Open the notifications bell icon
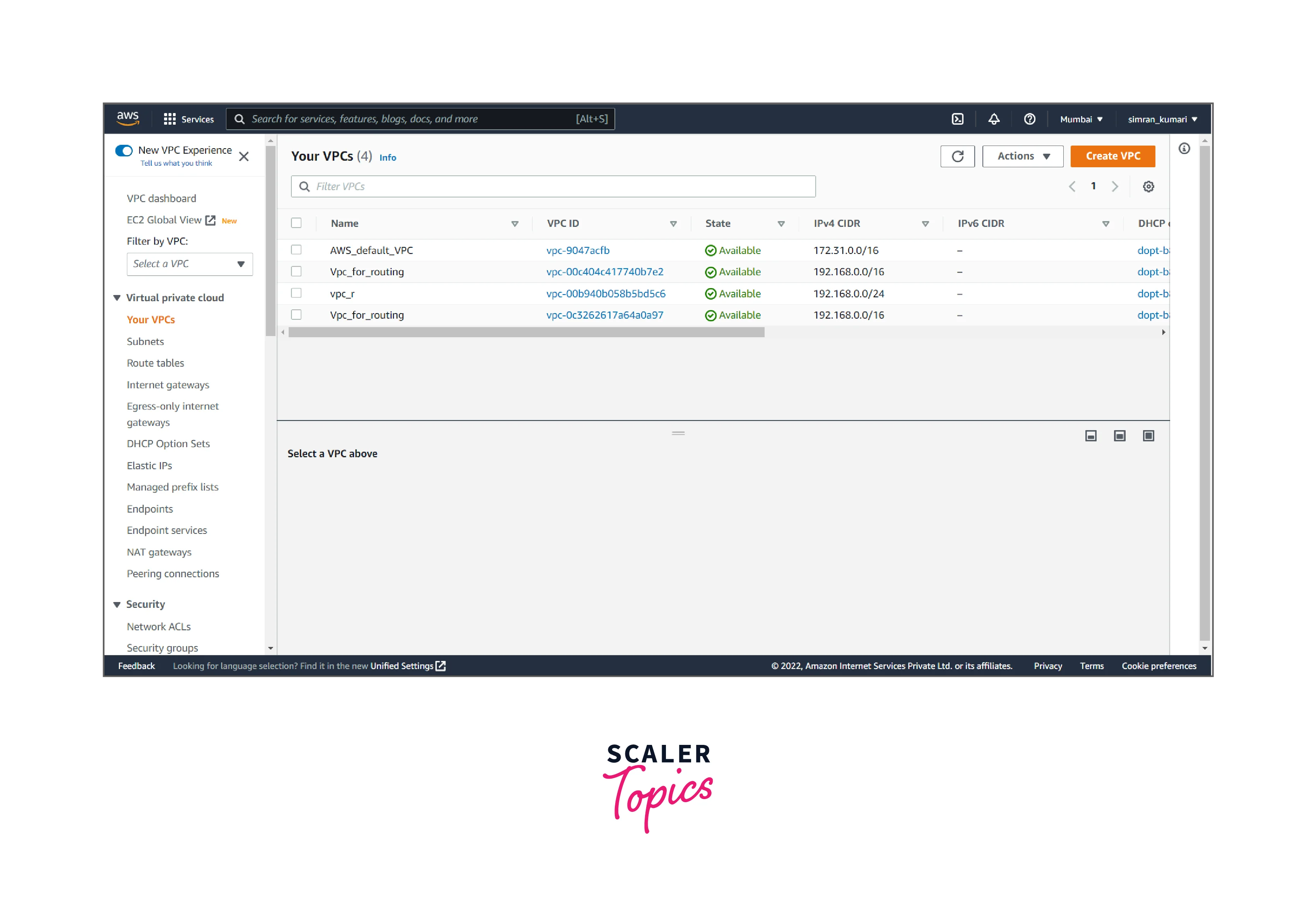The image size is (1316, 904). pyautogui.click(x=993, y=119)
